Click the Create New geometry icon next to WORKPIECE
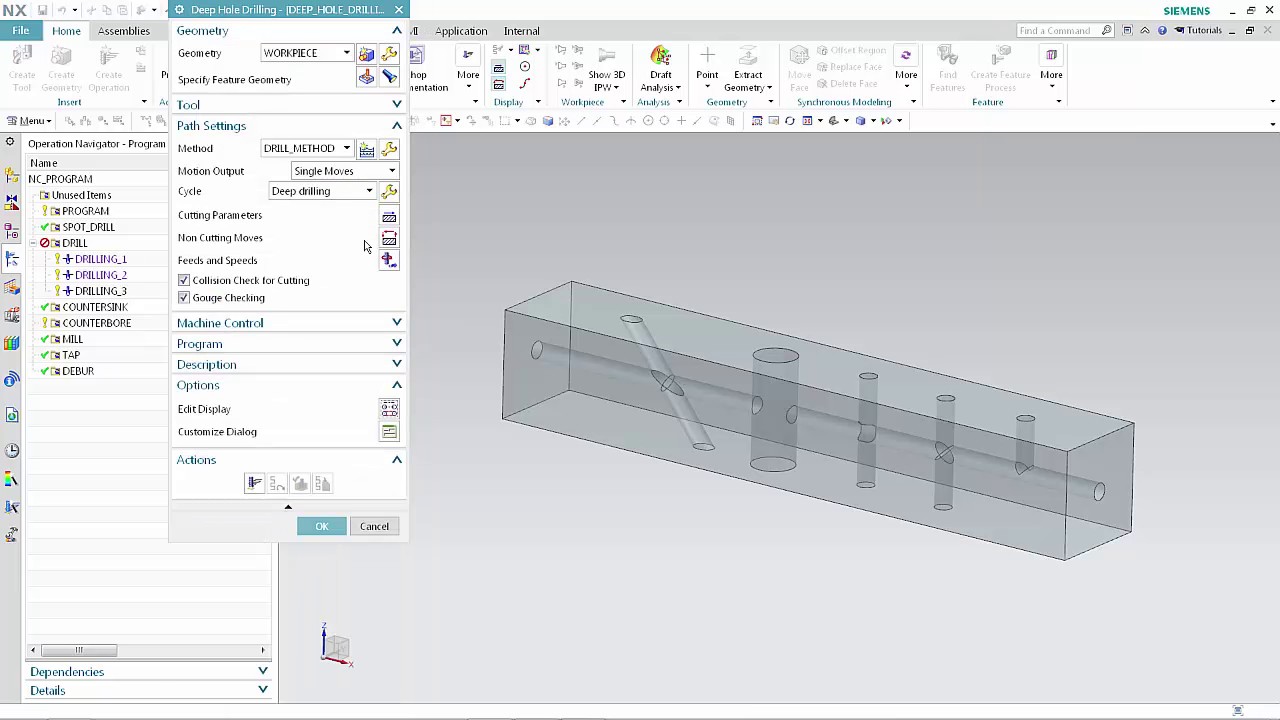This screenshot has height=720, width=1280. click(367, 53)
